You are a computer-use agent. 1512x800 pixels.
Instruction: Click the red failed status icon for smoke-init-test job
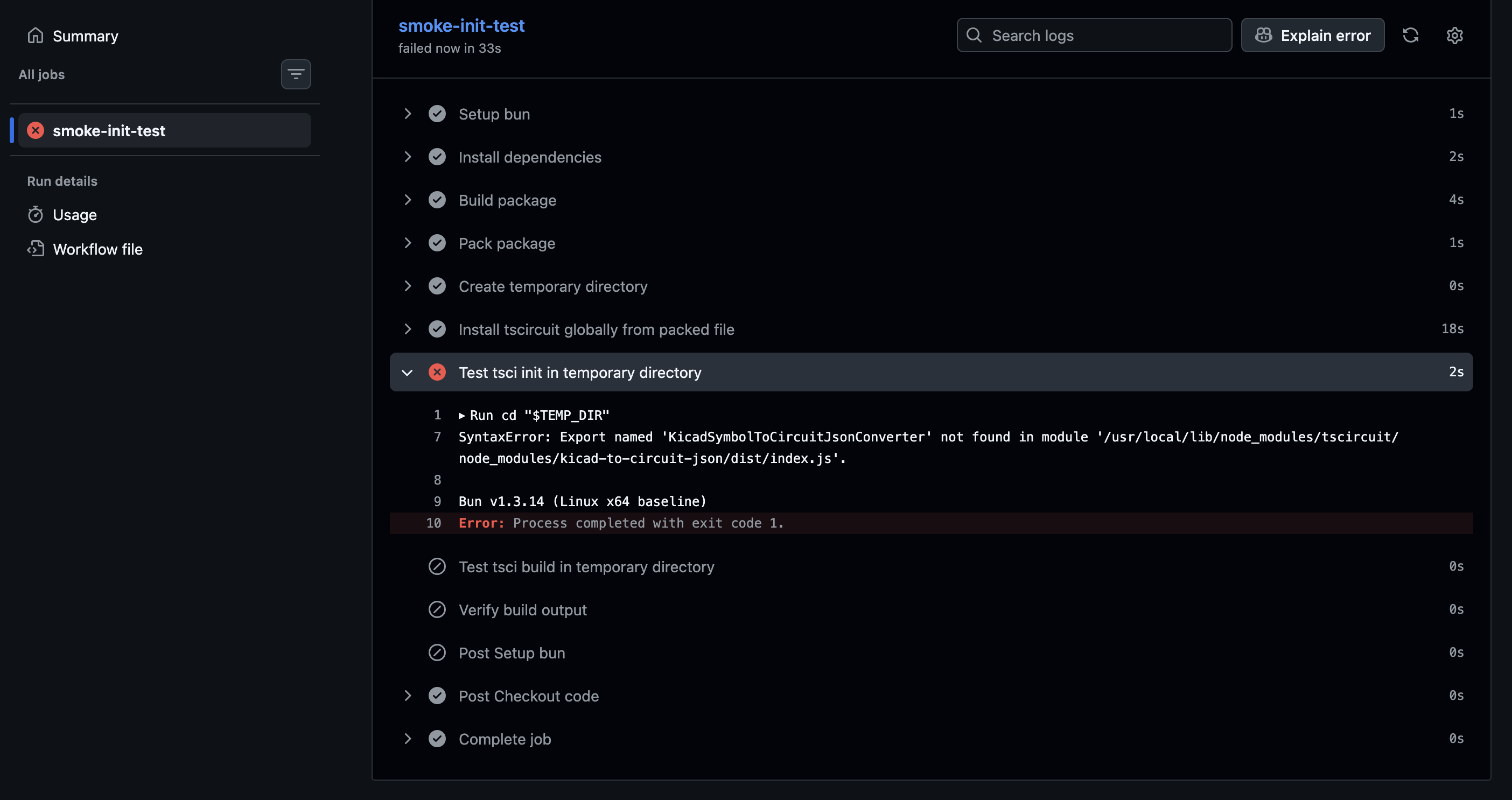(36, 130)
